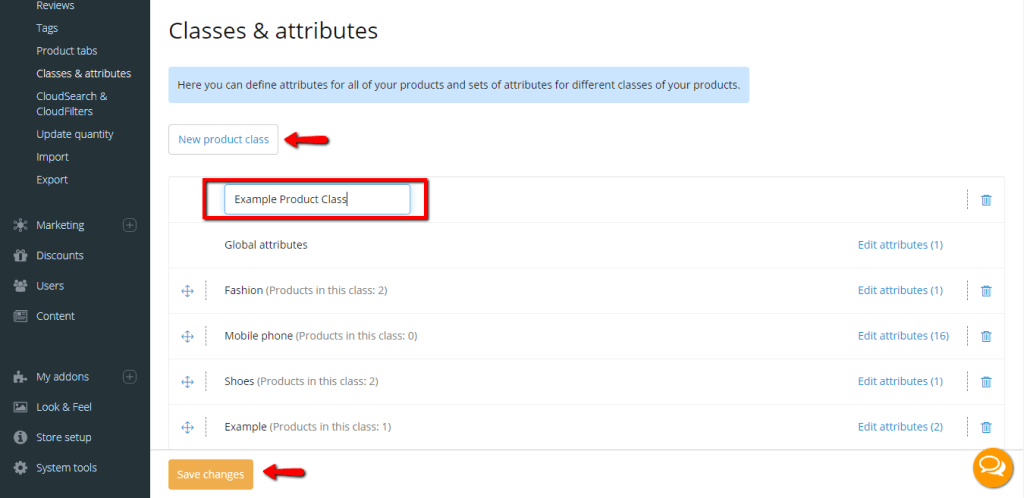Edit attributes for Global attributes
1024x498 pixels.
(900, 245)
